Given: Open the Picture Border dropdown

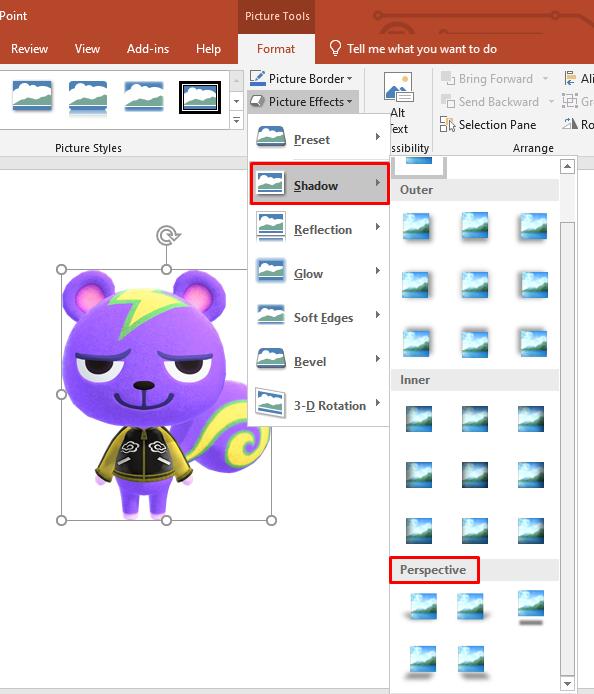Looking at the screenshot, I should coord(301,79).
